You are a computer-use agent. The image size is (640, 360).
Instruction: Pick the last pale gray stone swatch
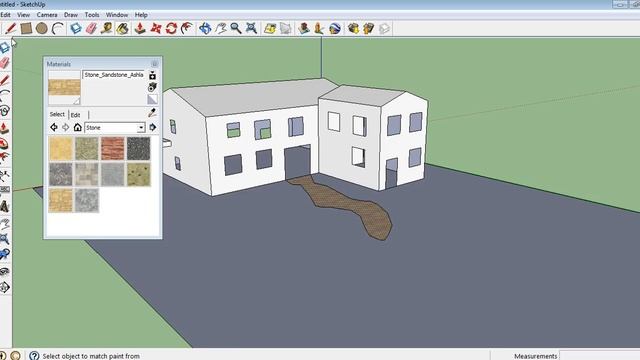pyautogui.click(x=87, y=200)
